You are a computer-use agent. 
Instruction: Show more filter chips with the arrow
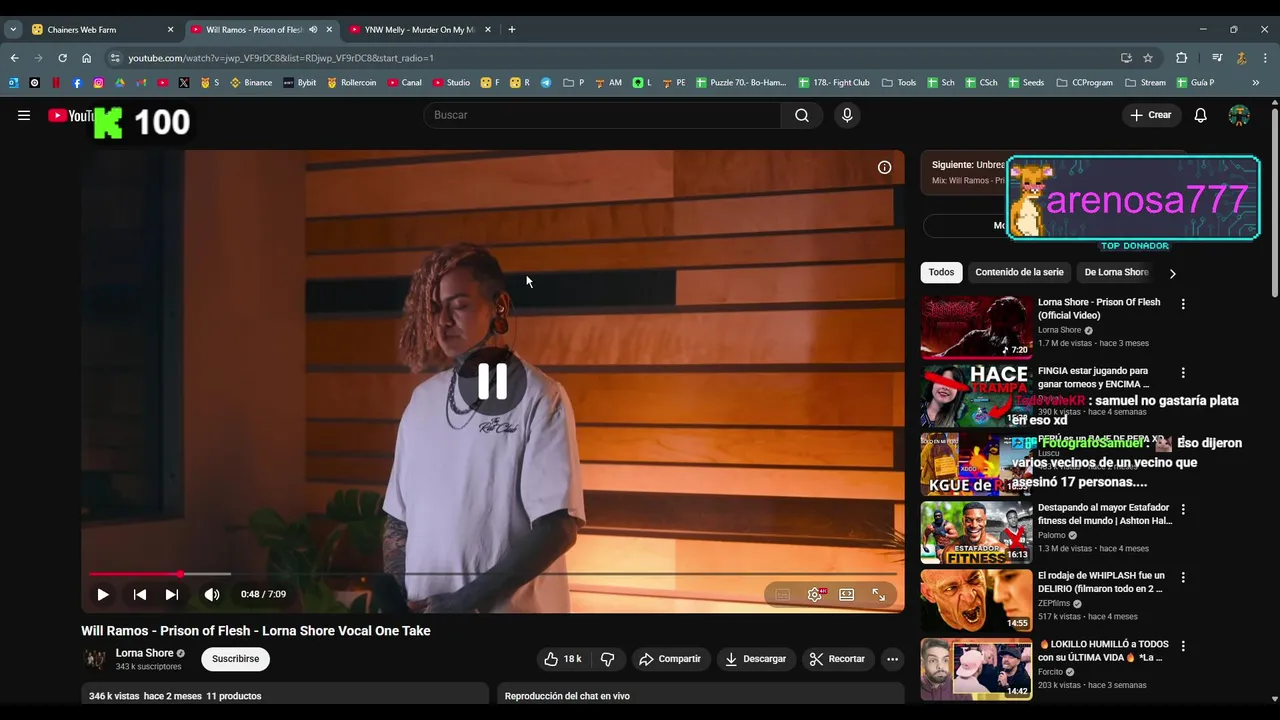tap(1172, 273)
